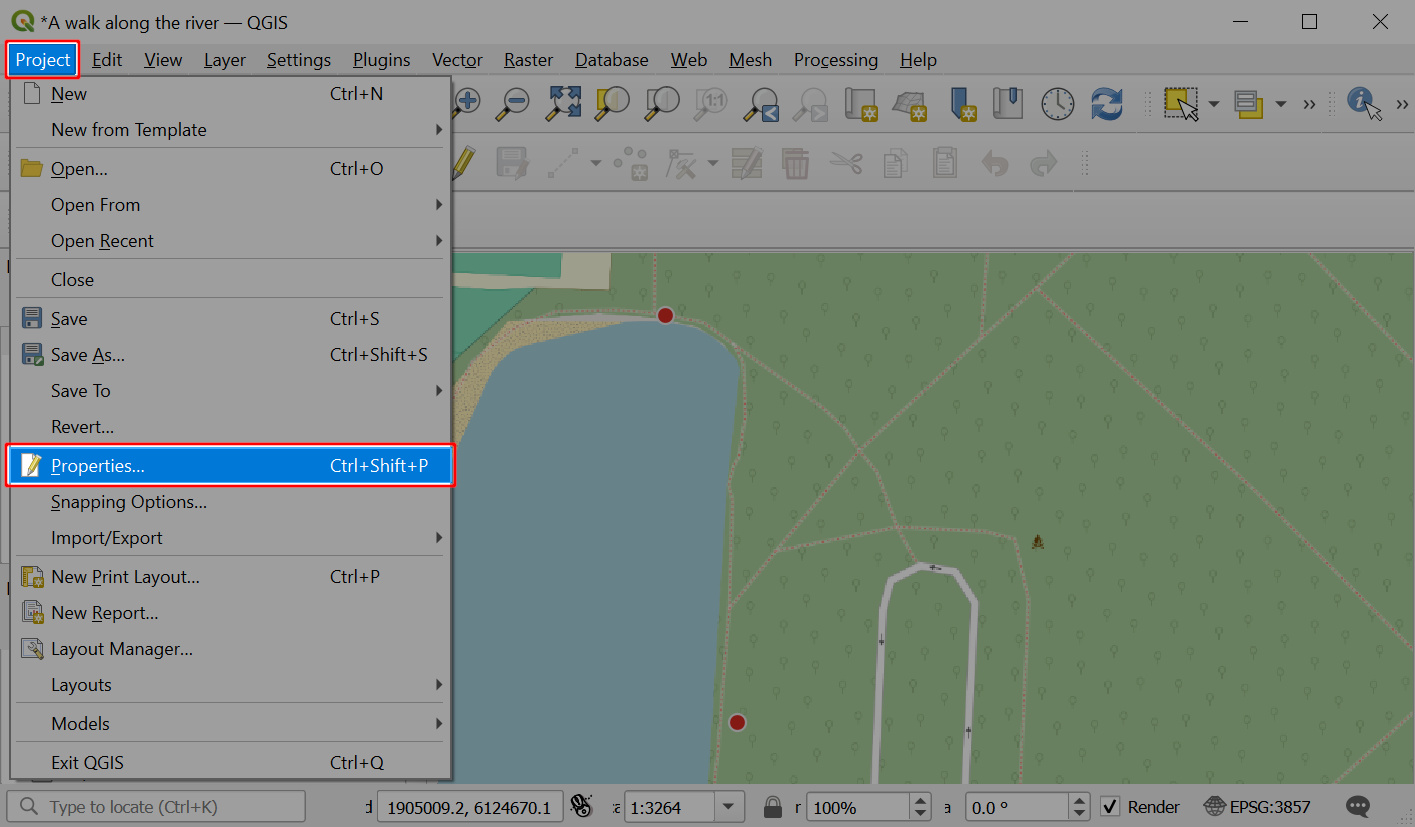The height and width of the screenshot is (827, 1415).
Task: Open the Select Features tool dropdown arrow
Action: tap(1214, 104)
